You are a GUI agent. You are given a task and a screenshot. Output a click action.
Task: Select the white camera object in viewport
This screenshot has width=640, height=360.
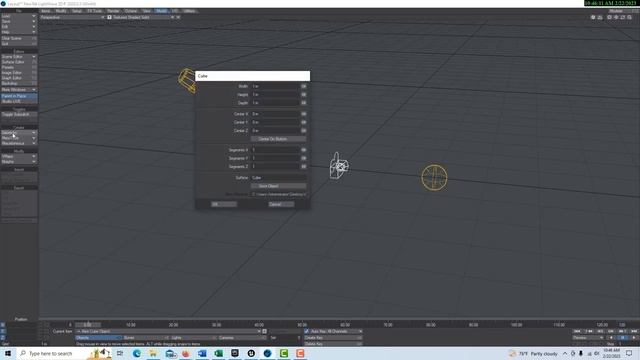tap(339, 166)
